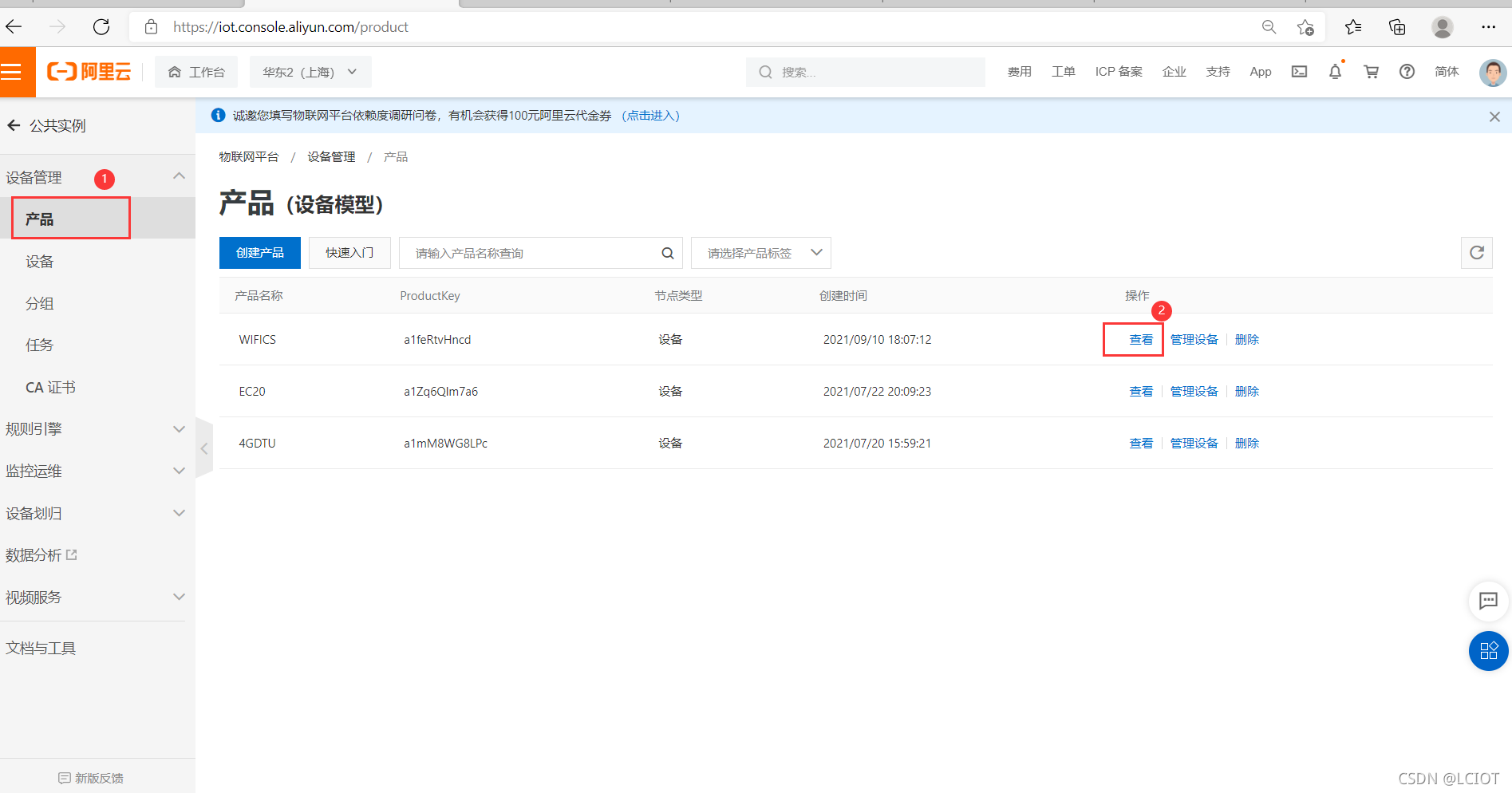
Task: Open the shopping cart icon
Action: click(x=1372, y=72)
